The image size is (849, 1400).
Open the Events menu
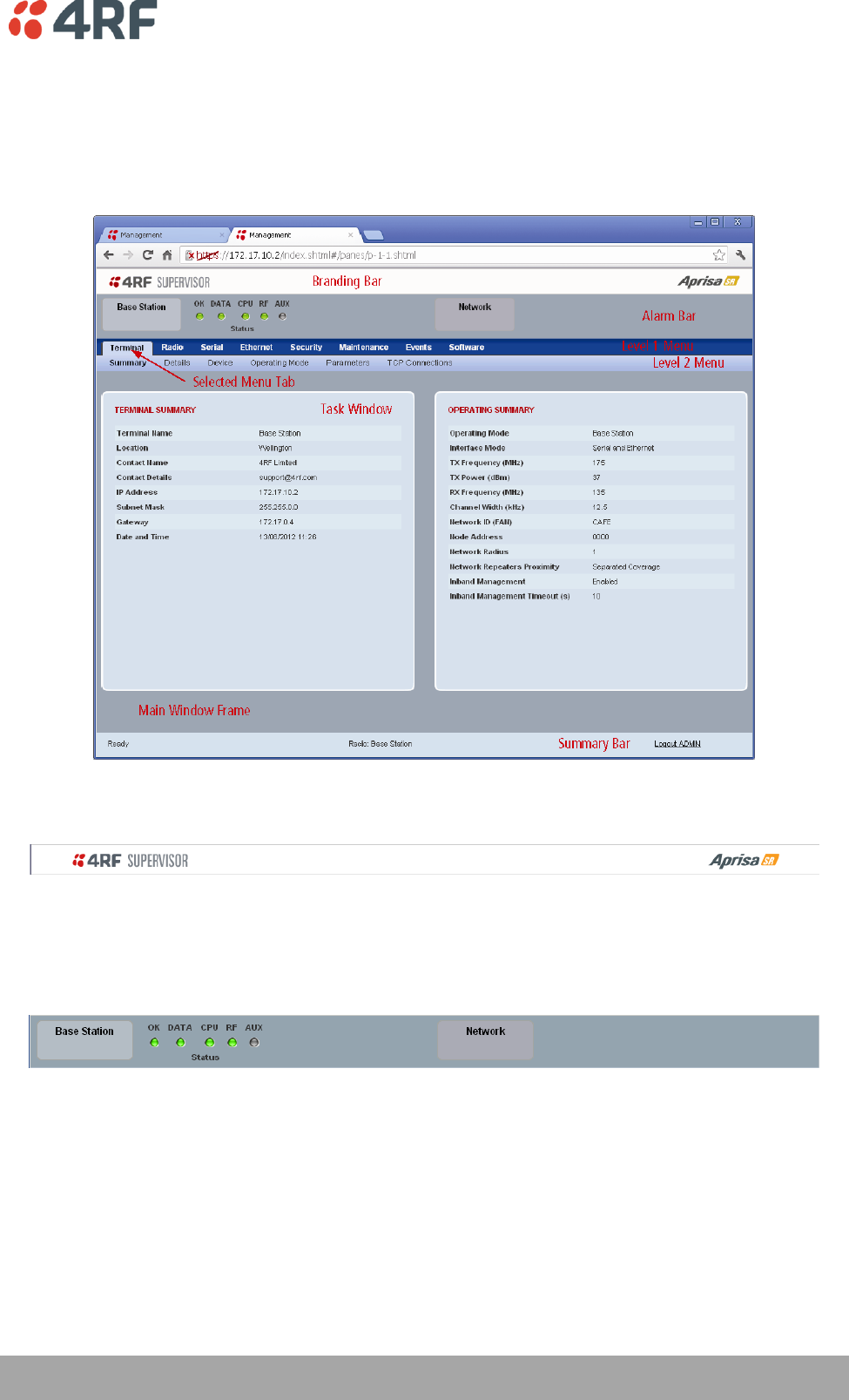click(418, 348)
